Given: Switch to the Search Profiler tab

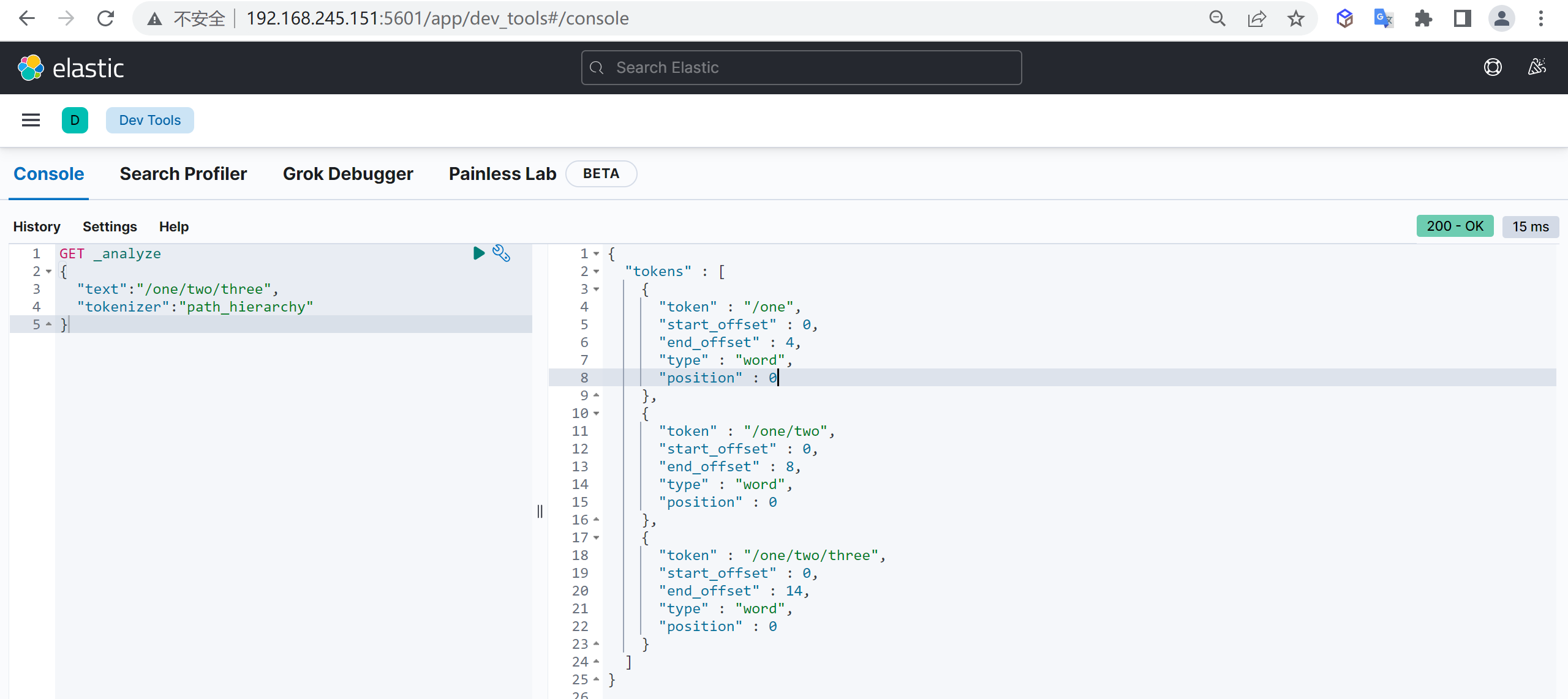Looking at the screenshot, I should (x=183, y=174).
